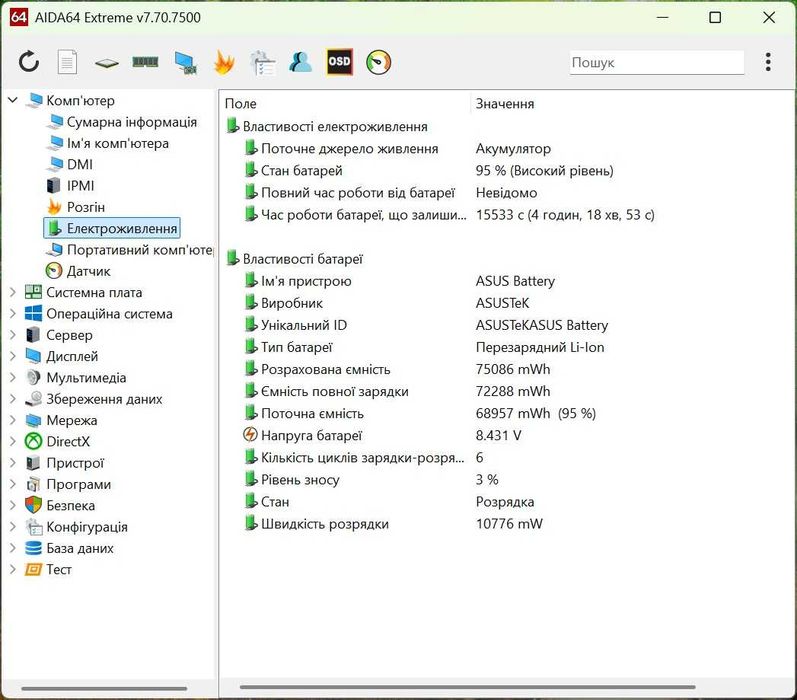This screenshot has width=797, height=700.
Task: Open the Датчик sensor page
Action: click(x=88, y=271)
